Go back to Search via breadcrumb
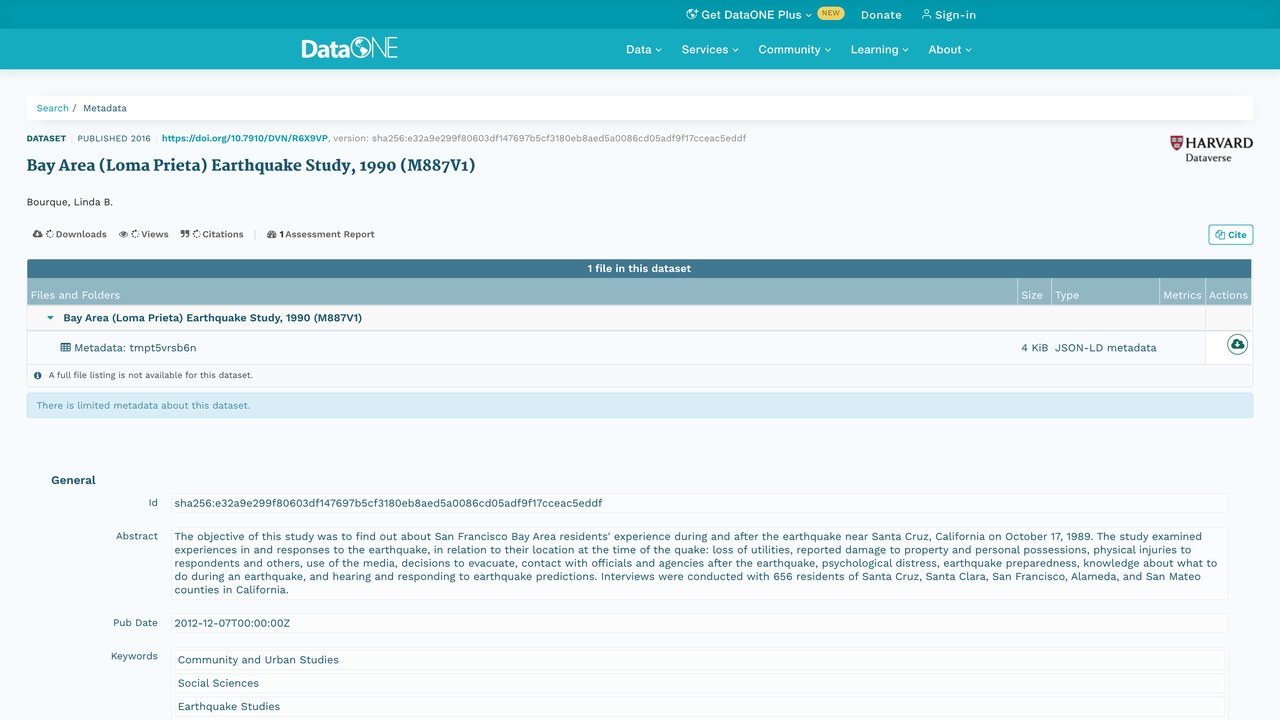The image size is (1280, 720). (x=53, y=108)
